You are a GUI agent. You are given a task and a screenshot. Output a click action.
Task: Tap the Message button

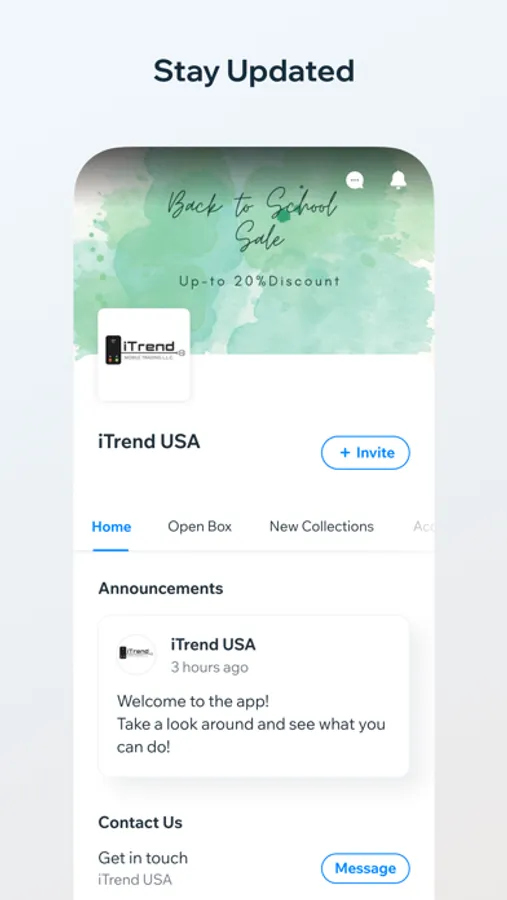365,868
